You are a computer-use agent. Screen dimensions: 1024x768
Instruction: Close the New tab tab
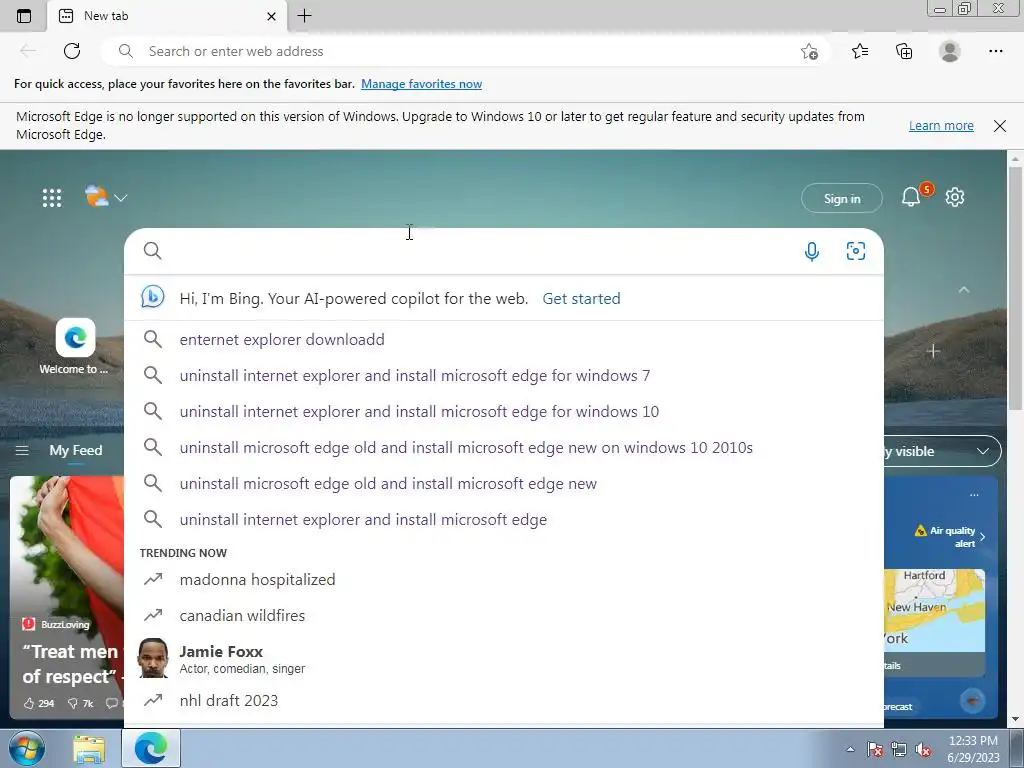click(x=272, y=16)
